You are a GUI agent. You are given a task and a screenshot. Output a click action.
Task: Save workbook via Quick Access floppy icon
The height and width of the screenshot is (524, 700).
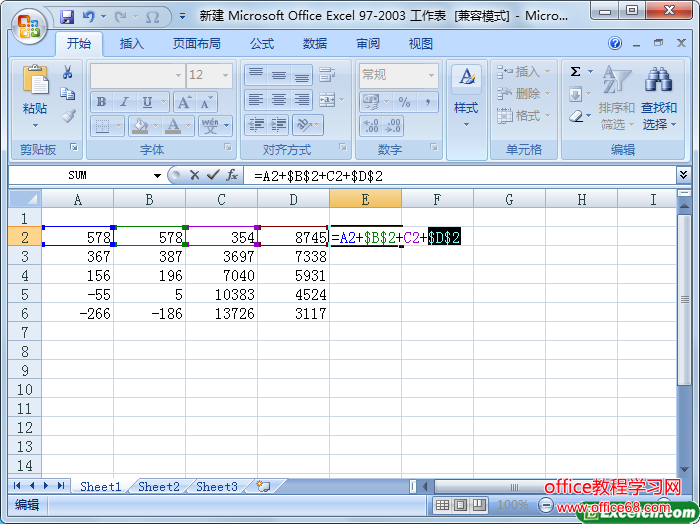[67, 17]
